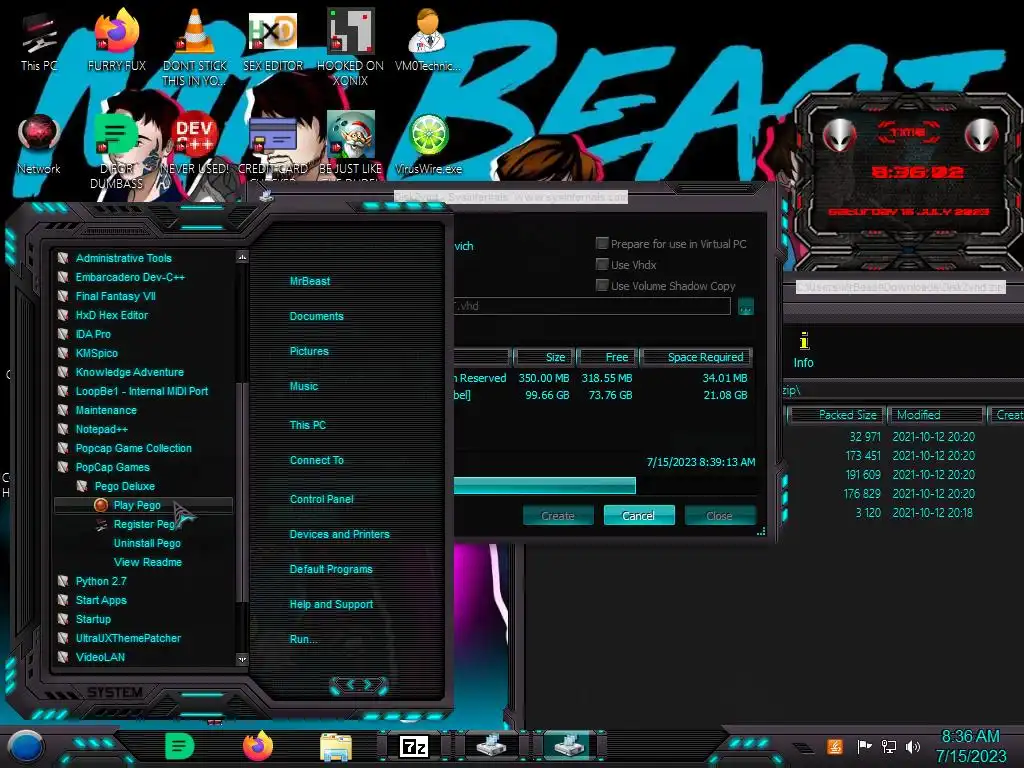The width and height of the screenshot is (1024, 768).
Task: Enable Prepare for use in Virtual PC
Action: coord(602,244)
